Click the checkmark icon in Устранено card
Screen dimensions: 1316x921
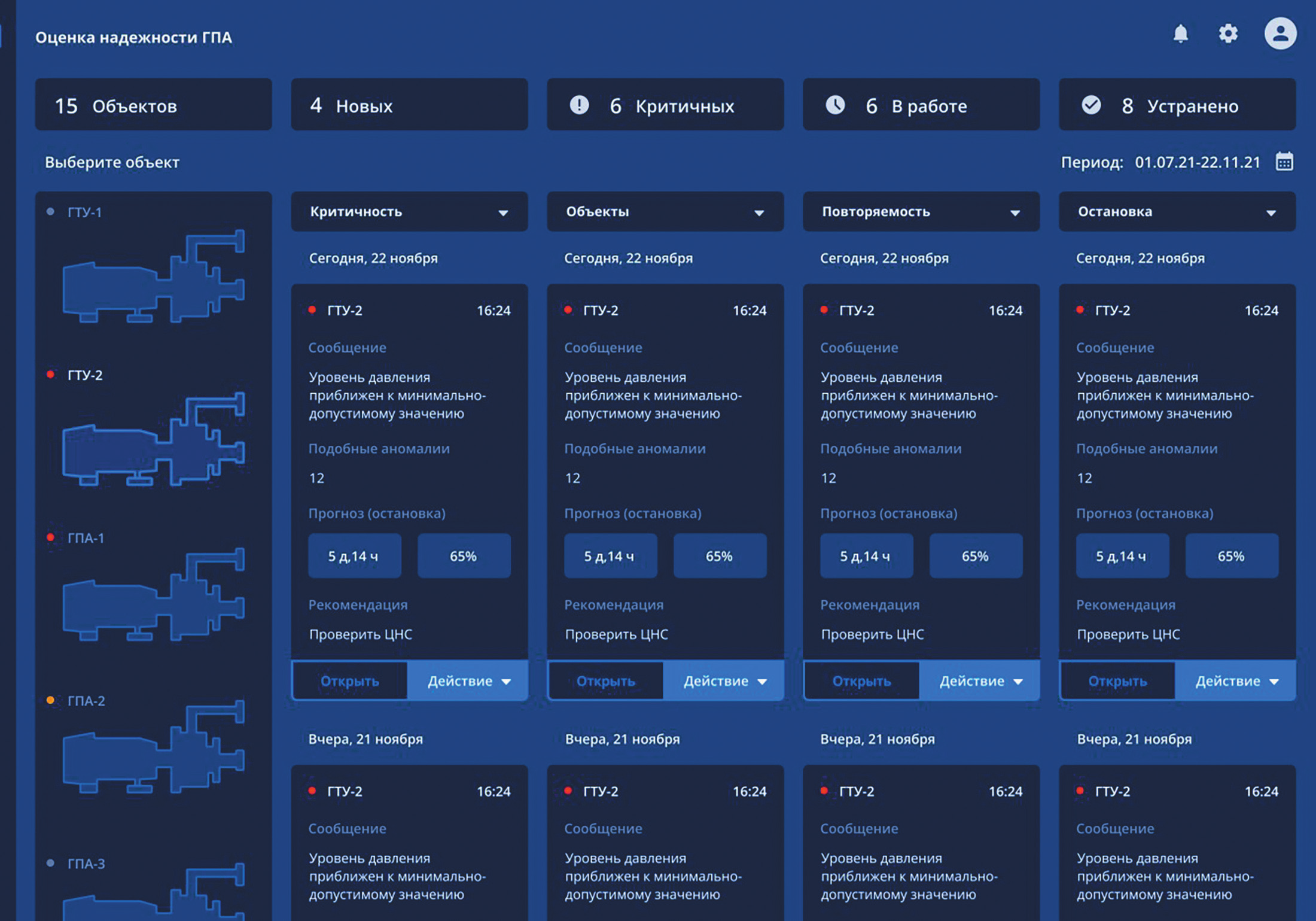[1091, 105]
